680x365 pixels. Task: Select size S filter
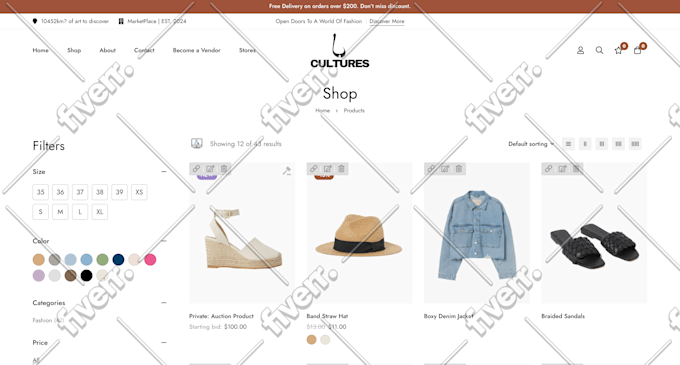40,212
